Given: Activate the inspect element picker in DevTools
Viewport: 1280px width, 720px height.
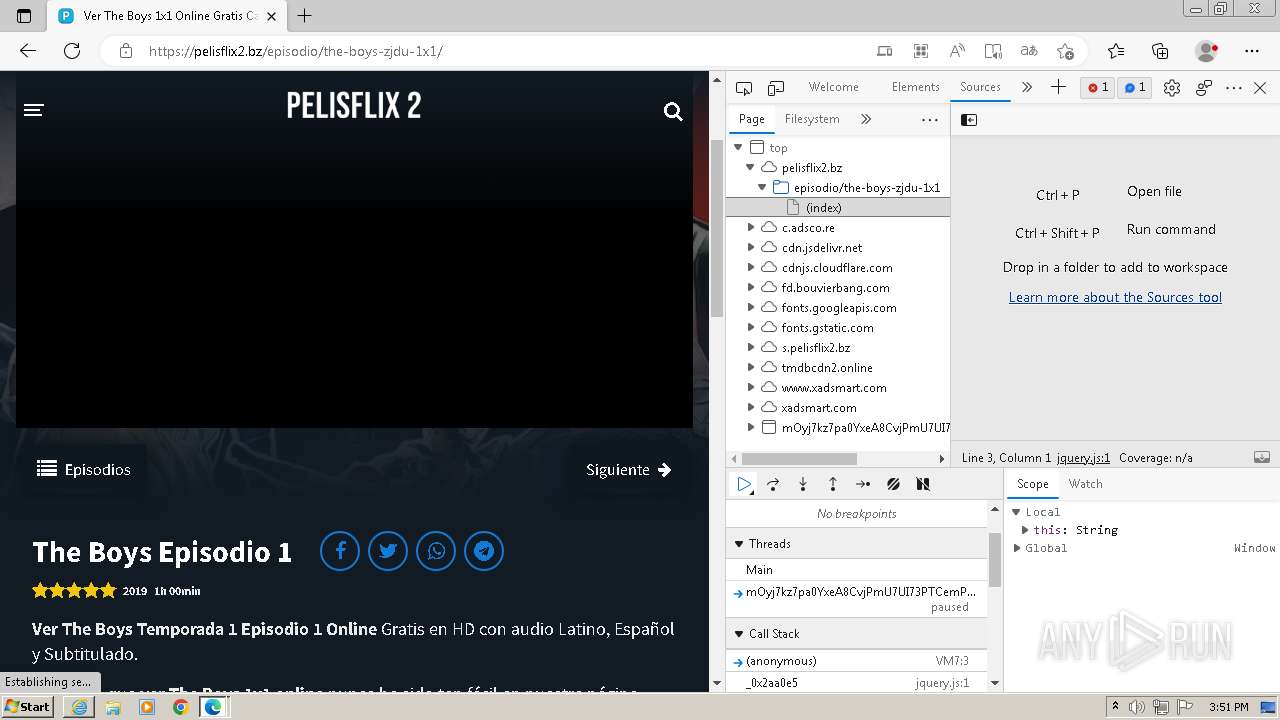Looking at the screenshot, I should tap(744, 88).
